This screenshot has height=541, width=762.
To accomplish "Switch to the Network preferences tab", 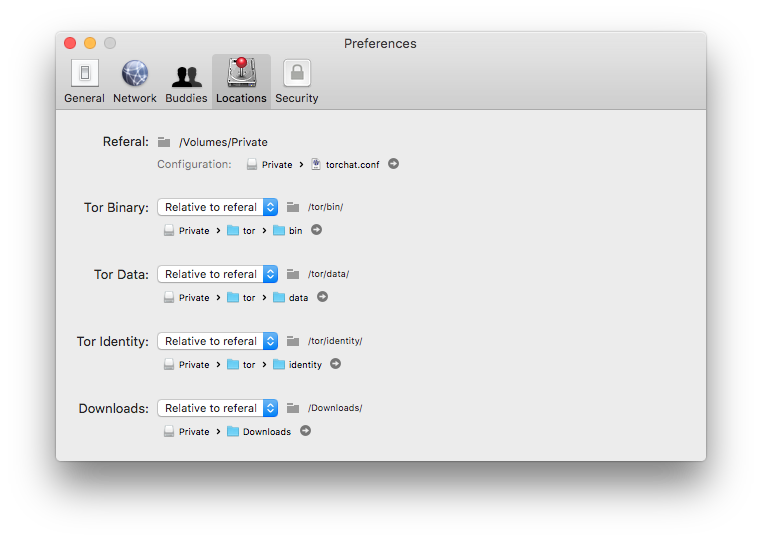I will click(134, 81).
